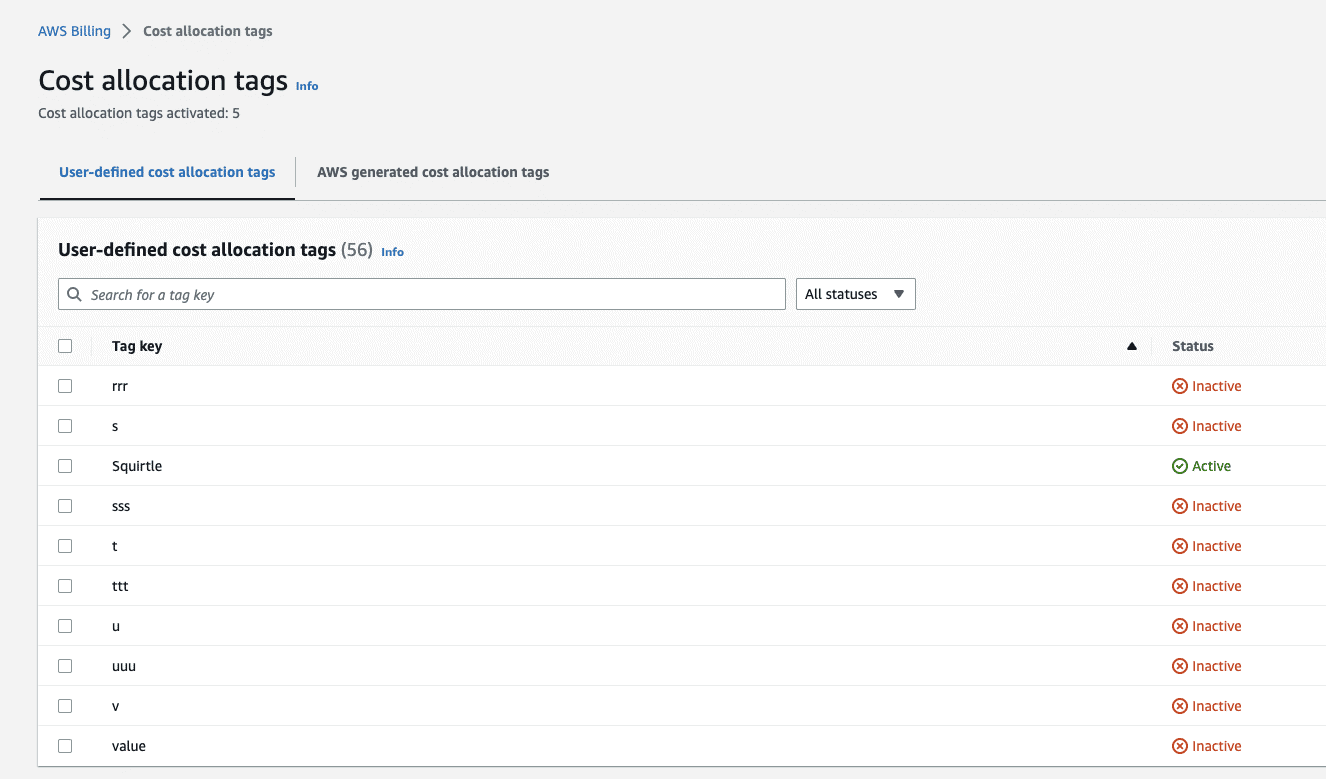Sort by Tag key column header
This screenshot has height=779, width=1326.
click(x=137, y=346)
